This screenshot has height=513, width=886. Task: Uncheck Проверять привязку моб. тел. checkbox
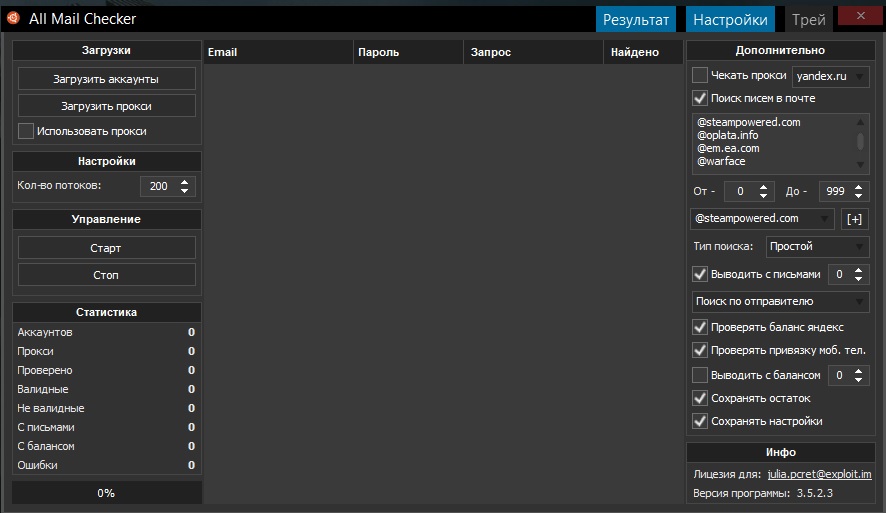coord(700,350)
